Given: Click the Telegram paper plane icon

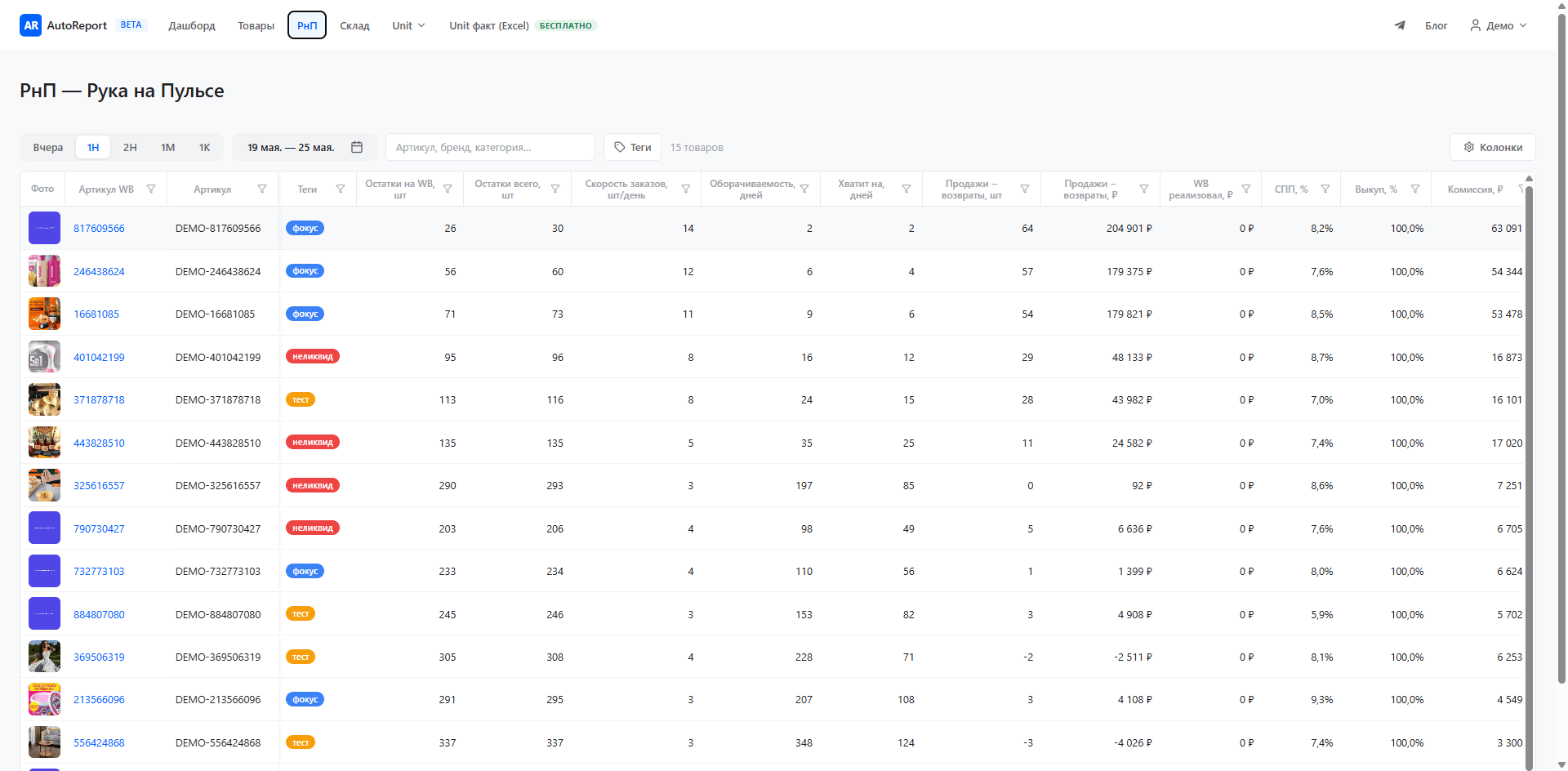Looking at the screenshot, I should (1400, 25).
